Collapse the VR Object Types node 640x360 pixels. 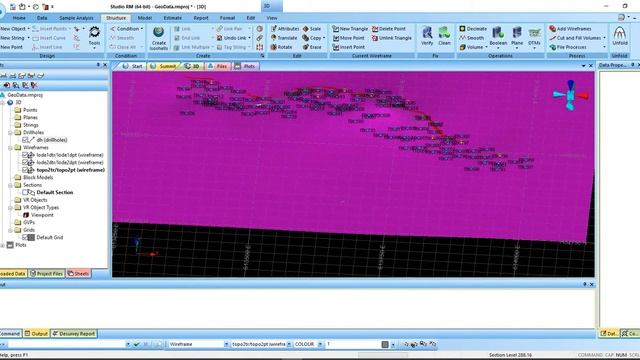pyautogui.click(x=10, y=207)
